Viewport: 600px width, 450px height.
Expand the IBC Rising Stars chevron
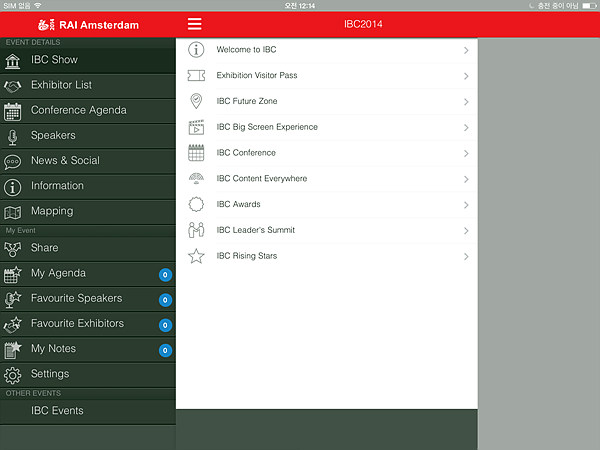[466, 256]
